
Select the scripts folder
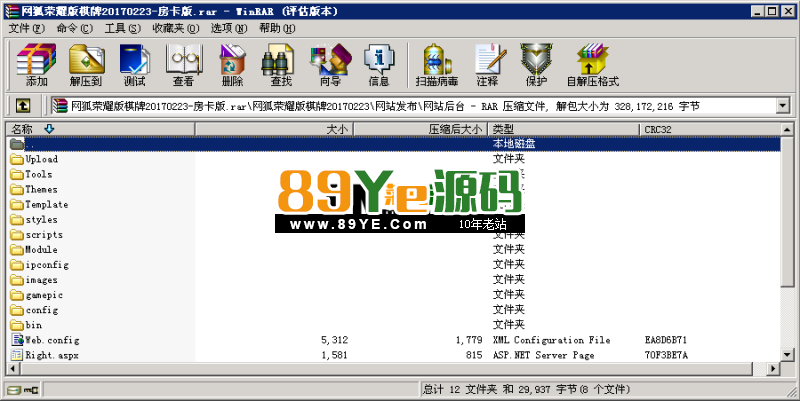pyautogui.click(x=37, y=235)
